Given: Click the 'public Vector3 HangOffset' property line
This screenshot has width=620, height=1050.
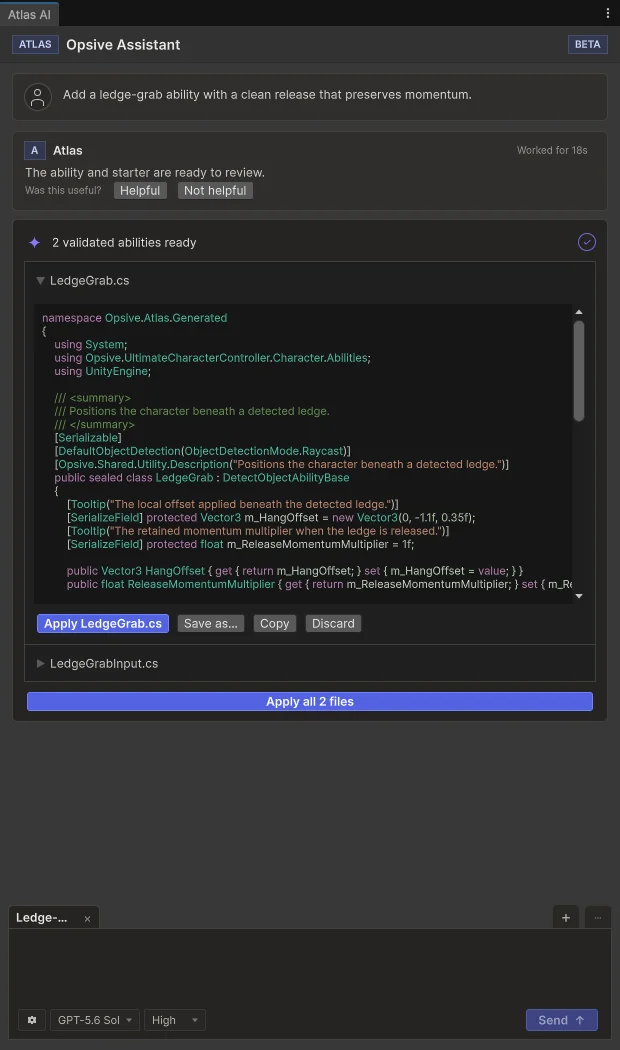Looking at the screenshot, I should [x=295, y=571].
